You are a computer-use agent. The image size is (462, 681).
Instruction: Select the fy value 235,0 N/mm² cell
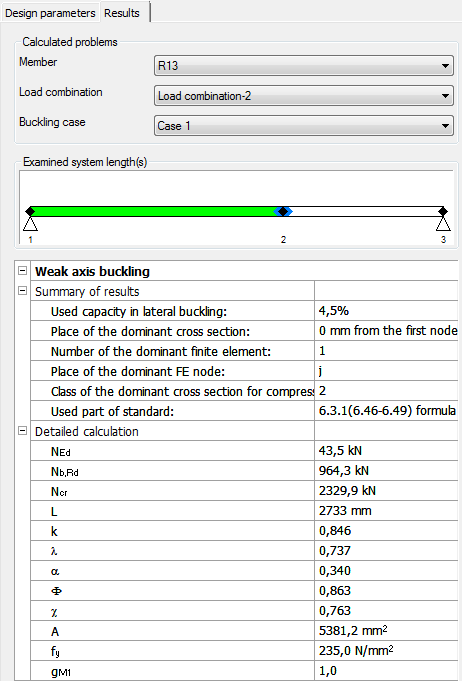[x=386, y=651]
